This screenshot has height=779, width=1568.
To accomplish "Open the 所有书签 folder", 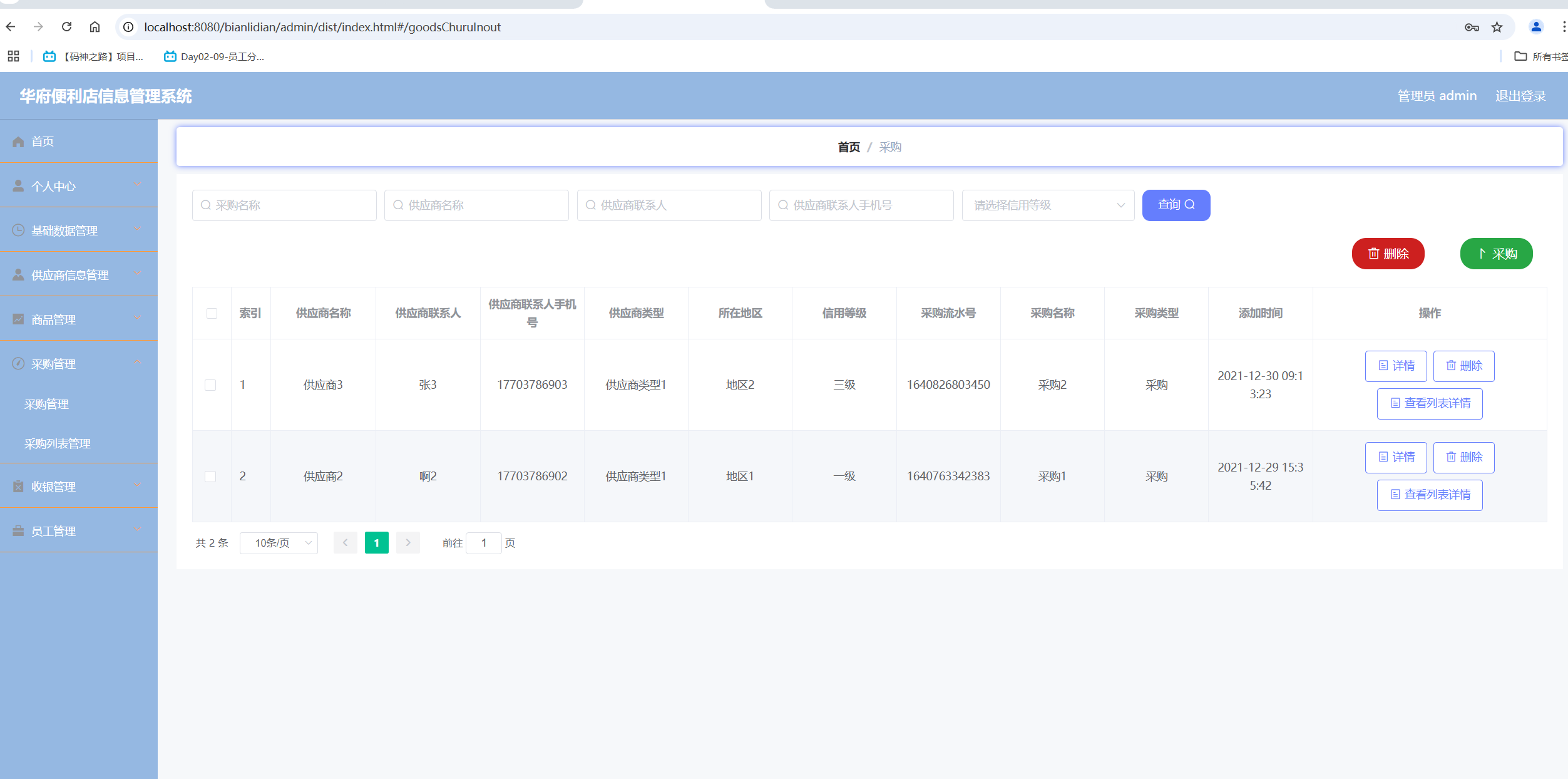I will (1541, 56).
